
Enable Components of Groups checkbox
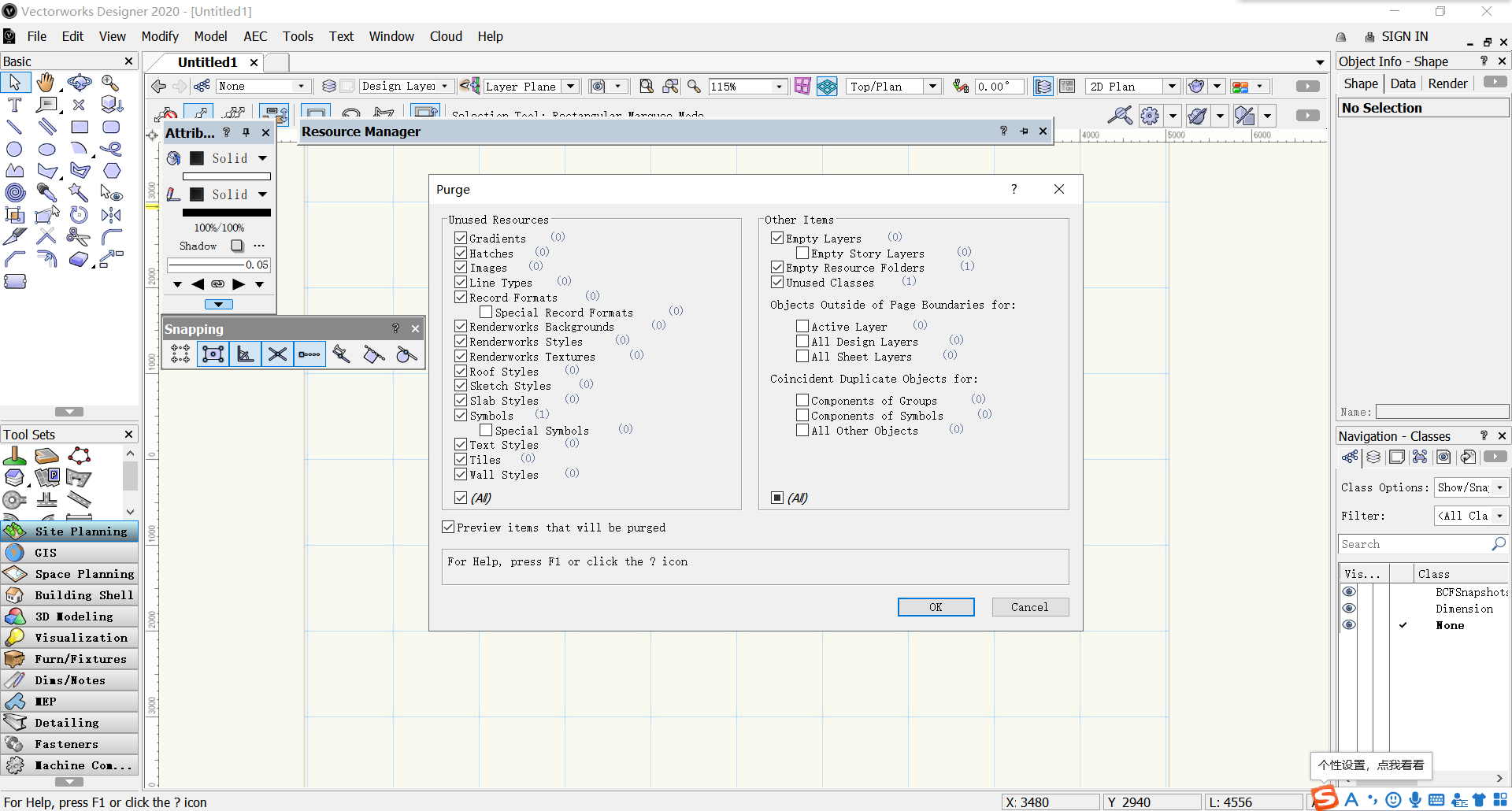802,400
